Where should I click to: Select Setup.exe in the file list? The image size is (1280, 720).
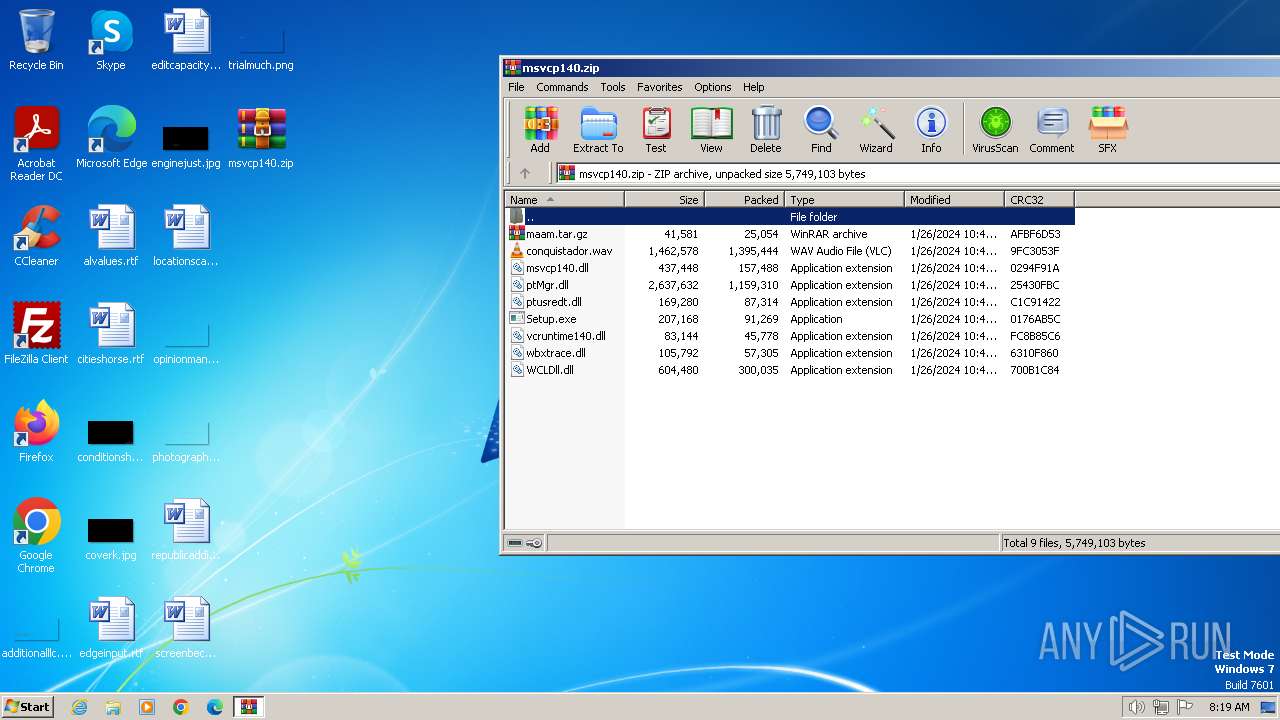click(x=790, y=319)
